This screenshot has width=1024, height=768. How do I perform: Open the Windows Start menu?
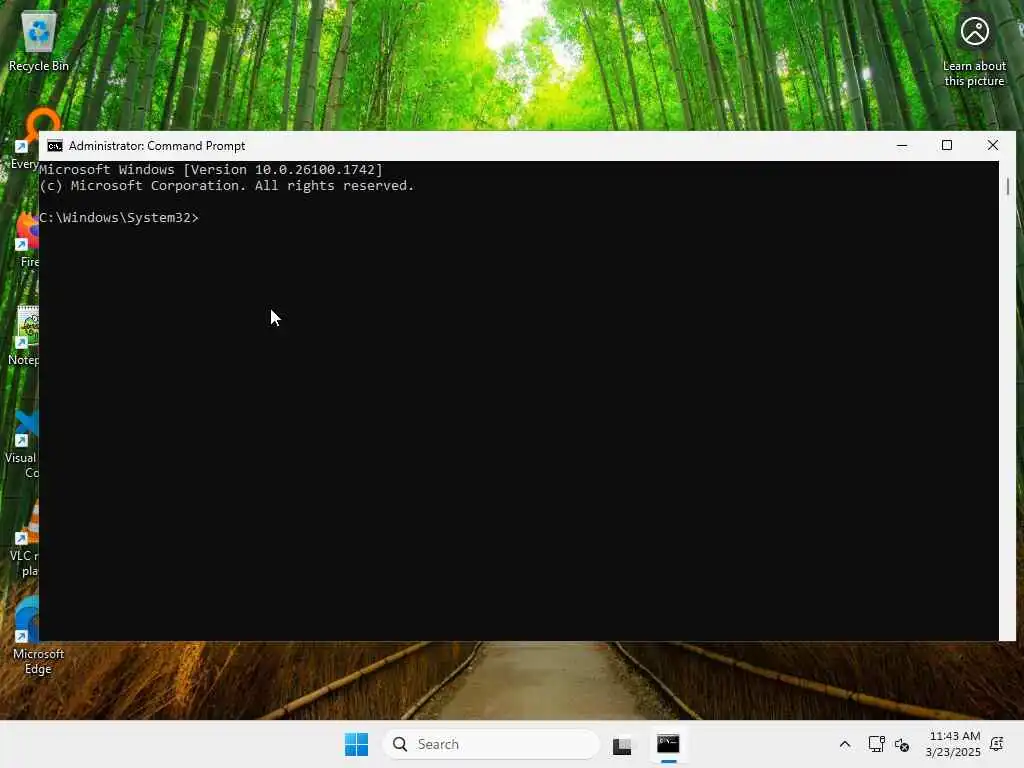pos(357,744)
